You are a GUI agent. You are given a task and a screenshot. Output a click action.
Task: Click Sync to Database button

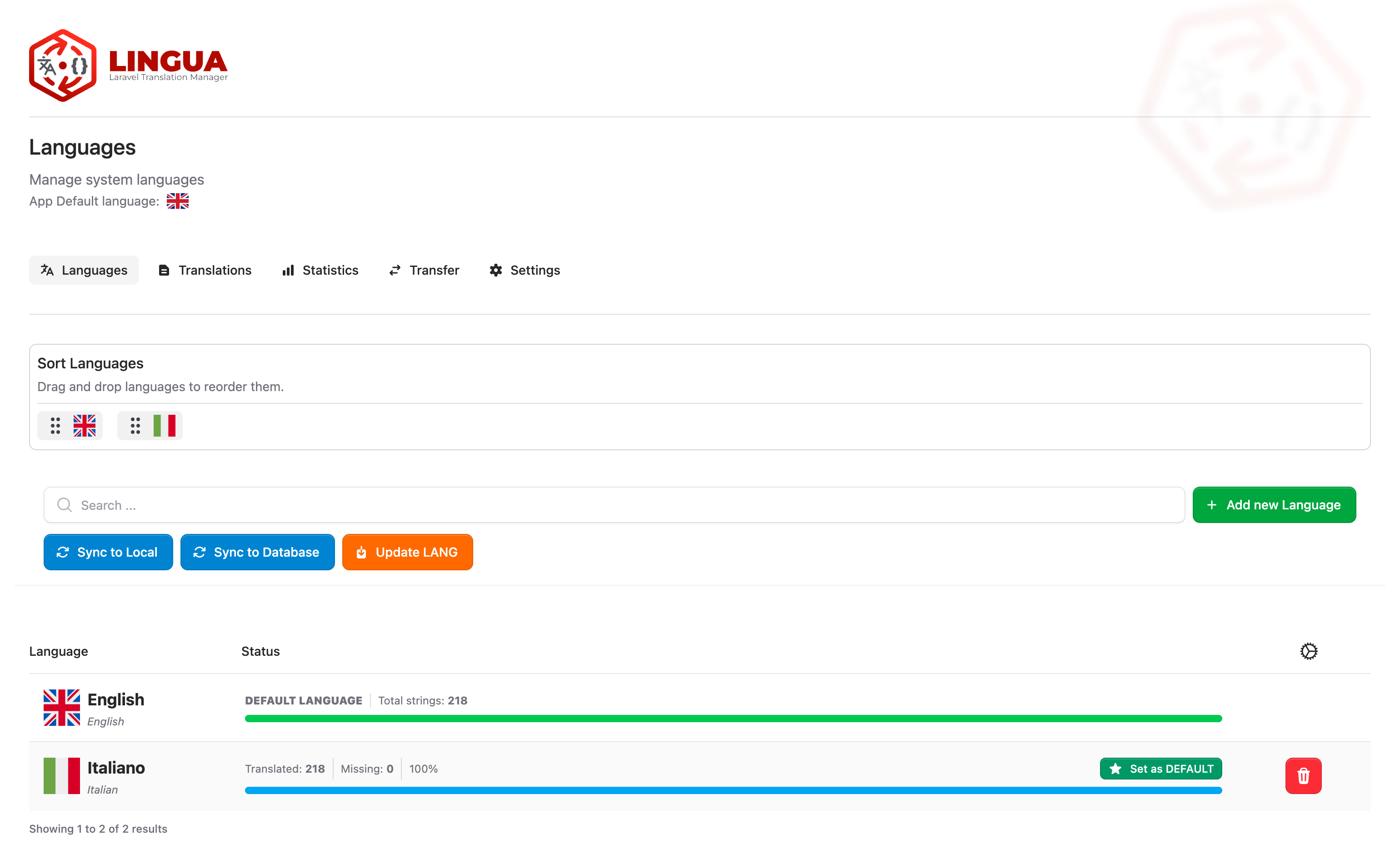point(258,552)
